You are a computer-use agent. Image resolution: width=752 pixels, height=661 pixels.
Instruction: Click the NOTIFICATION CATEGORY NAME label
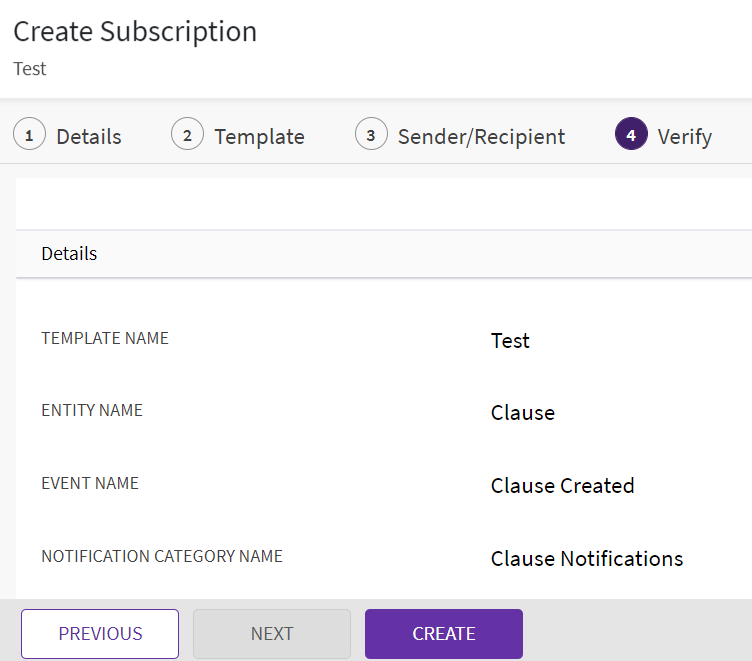click(x=162, y=557)
